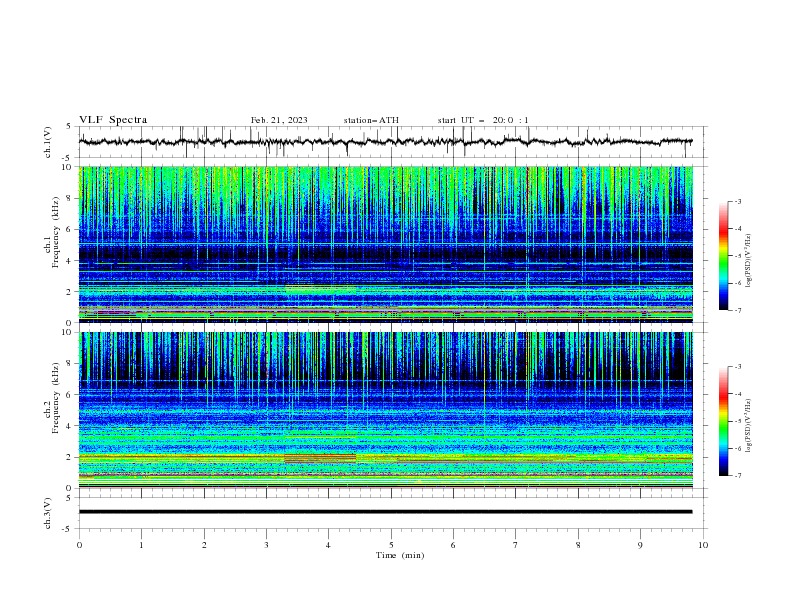Image resolution: width=792 pixels, height=612 pixels.
Task: Click the ch.2 spectrogram color scale bar
Action: point(724,421)
